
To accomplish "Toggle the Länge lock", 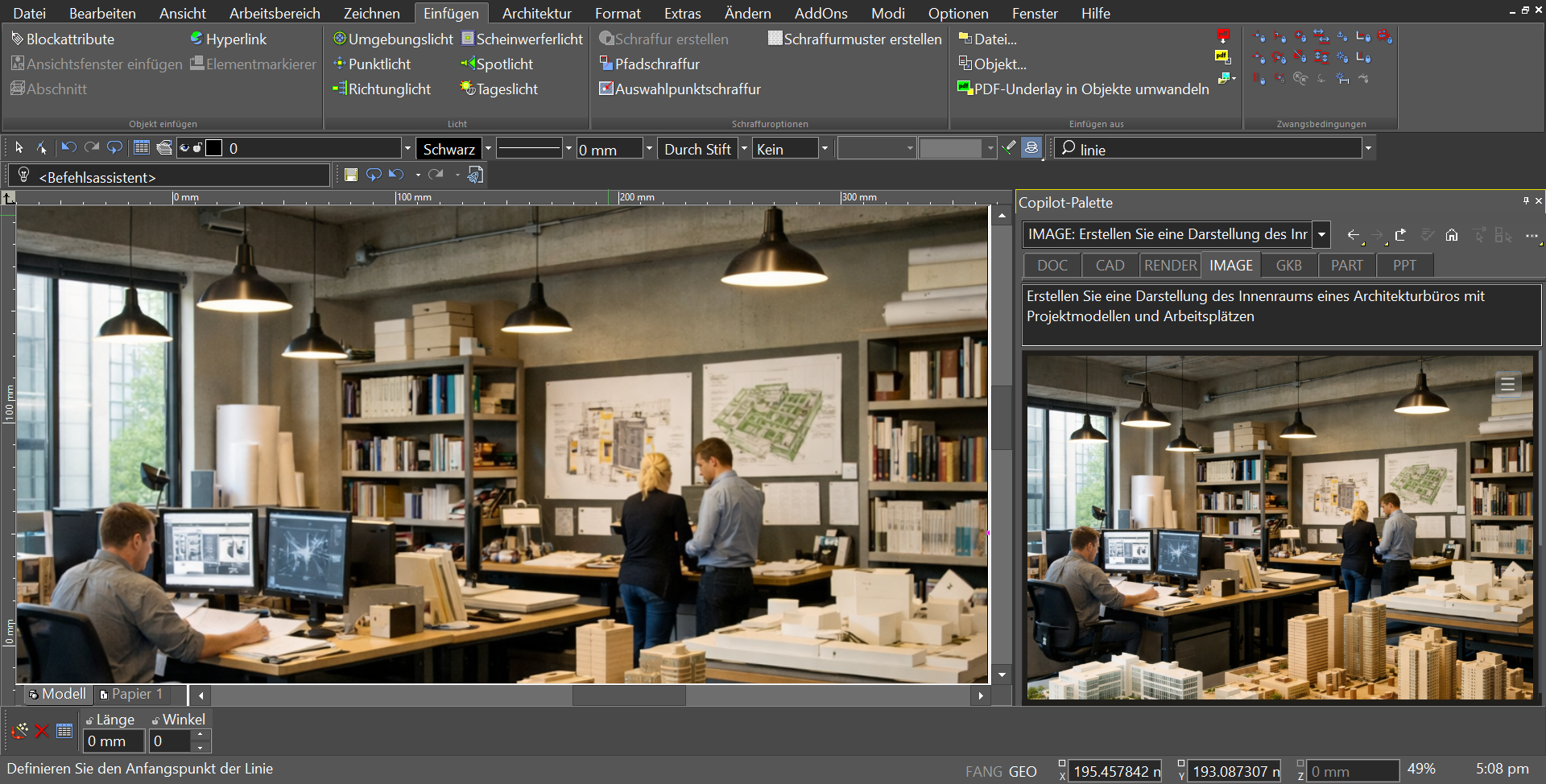I will click(89, 720).
